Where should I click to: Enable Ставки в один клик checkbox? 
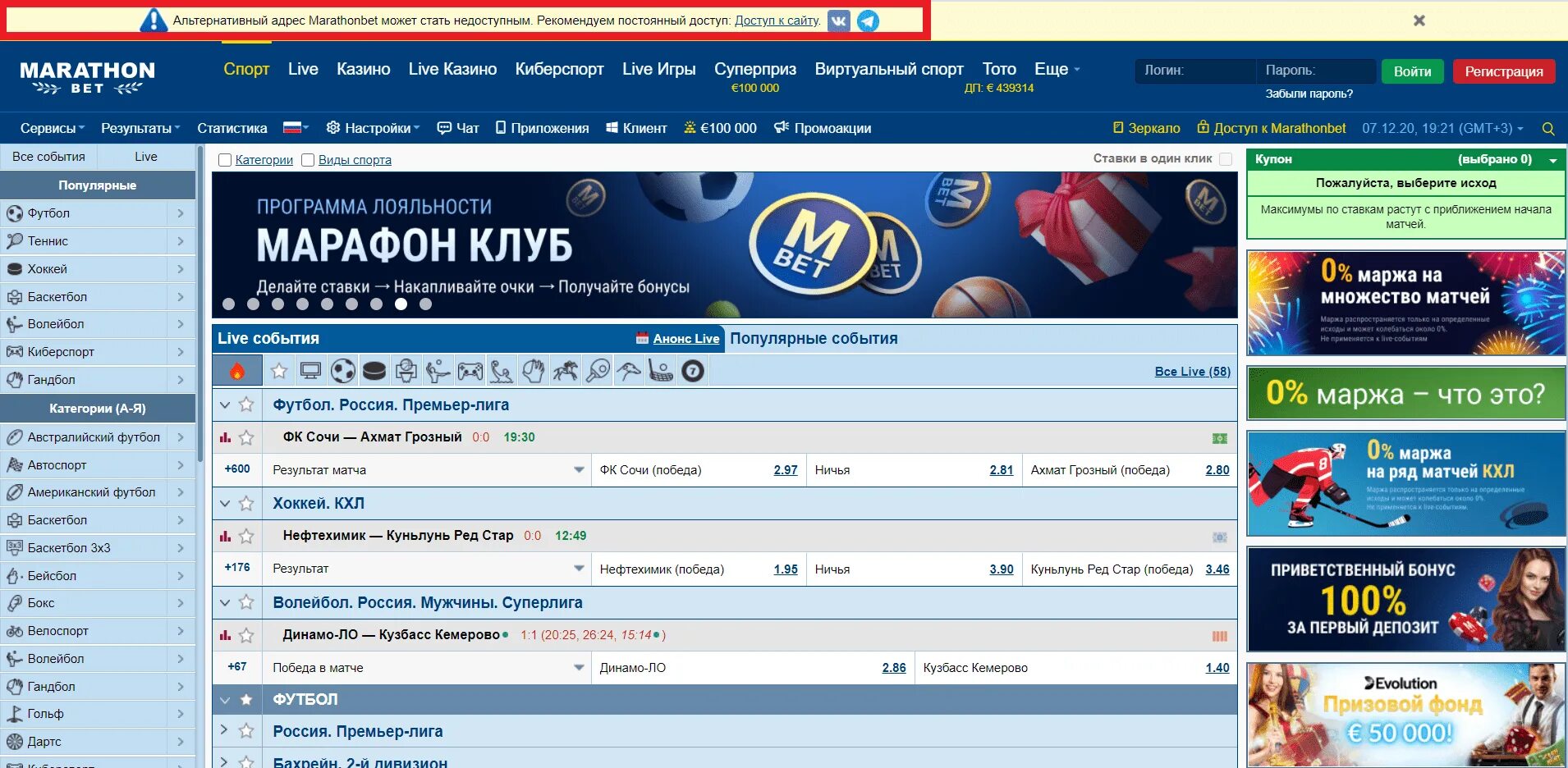pos(1226,159)
